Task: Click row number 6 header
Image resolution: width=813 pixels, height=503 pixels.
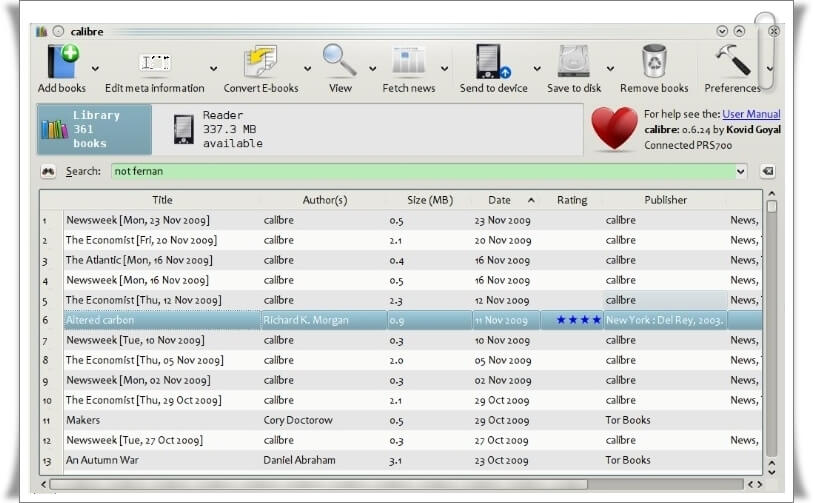Action: click(51, 320)
